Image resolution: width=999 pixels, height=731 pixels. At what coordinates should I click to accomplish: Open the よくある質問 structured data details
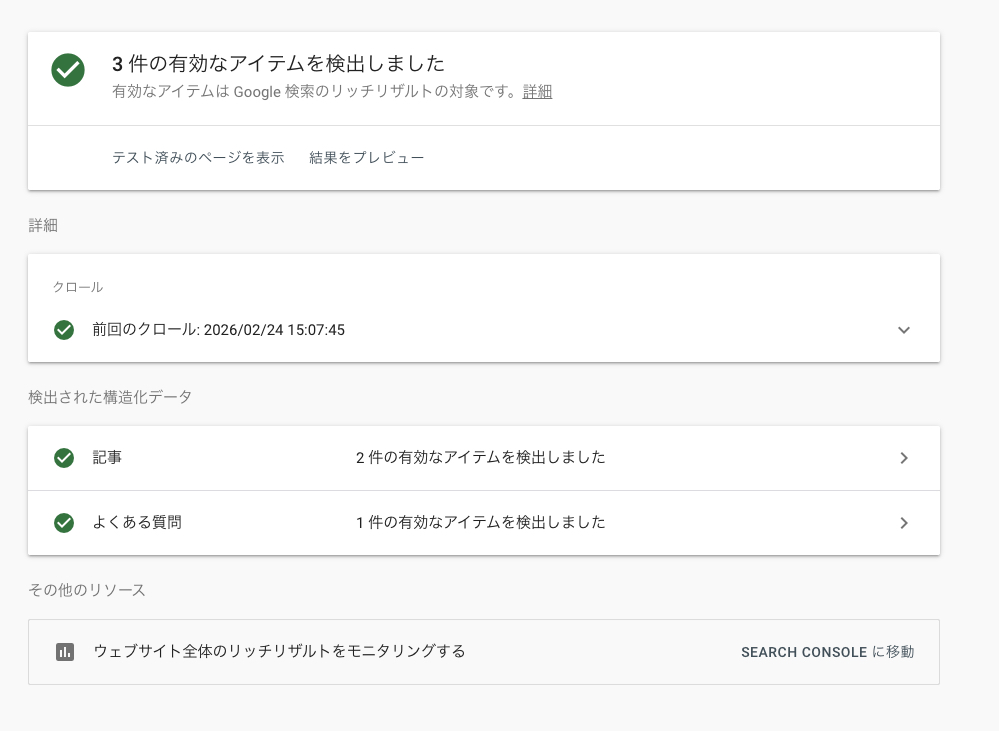[x=903, y=522]
